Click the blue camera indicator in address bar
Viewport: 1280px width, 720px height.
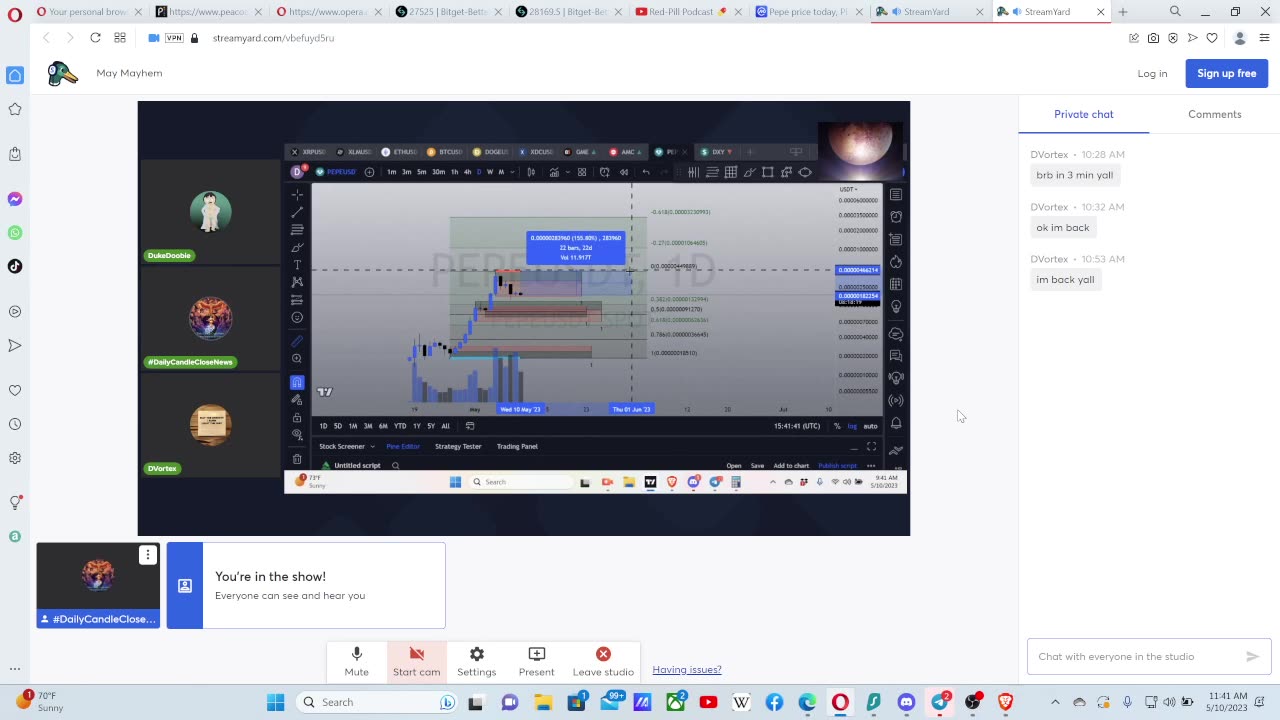tap(154, 37)
